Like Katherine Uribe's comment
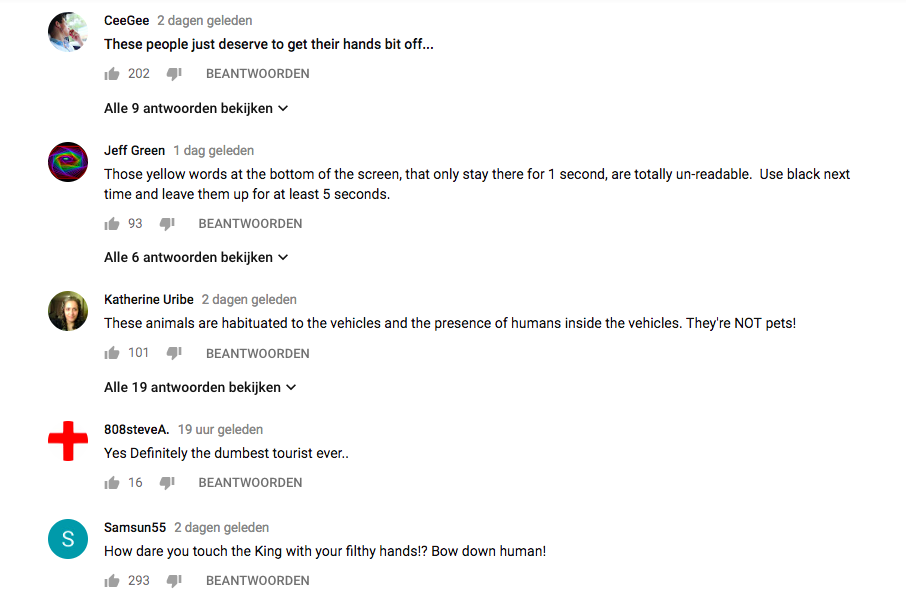 point(112,353)
